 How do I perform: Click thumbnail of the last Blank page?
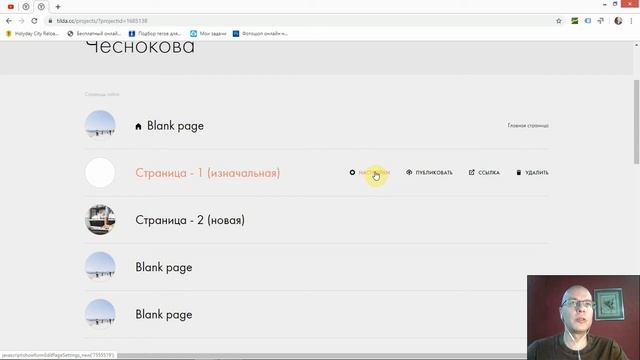(x=100, y=314)
